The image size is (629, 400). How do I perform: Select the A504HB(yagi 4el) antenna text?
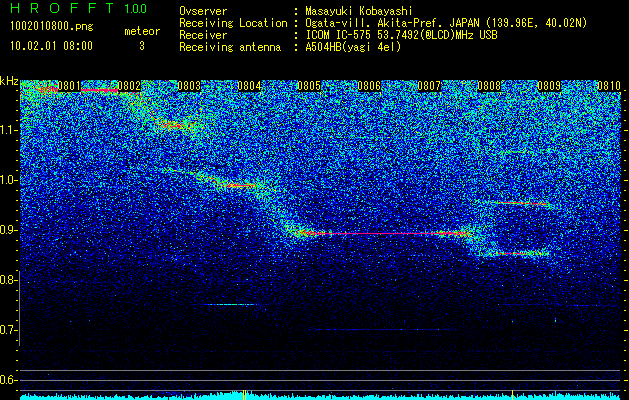coord(353,47)
